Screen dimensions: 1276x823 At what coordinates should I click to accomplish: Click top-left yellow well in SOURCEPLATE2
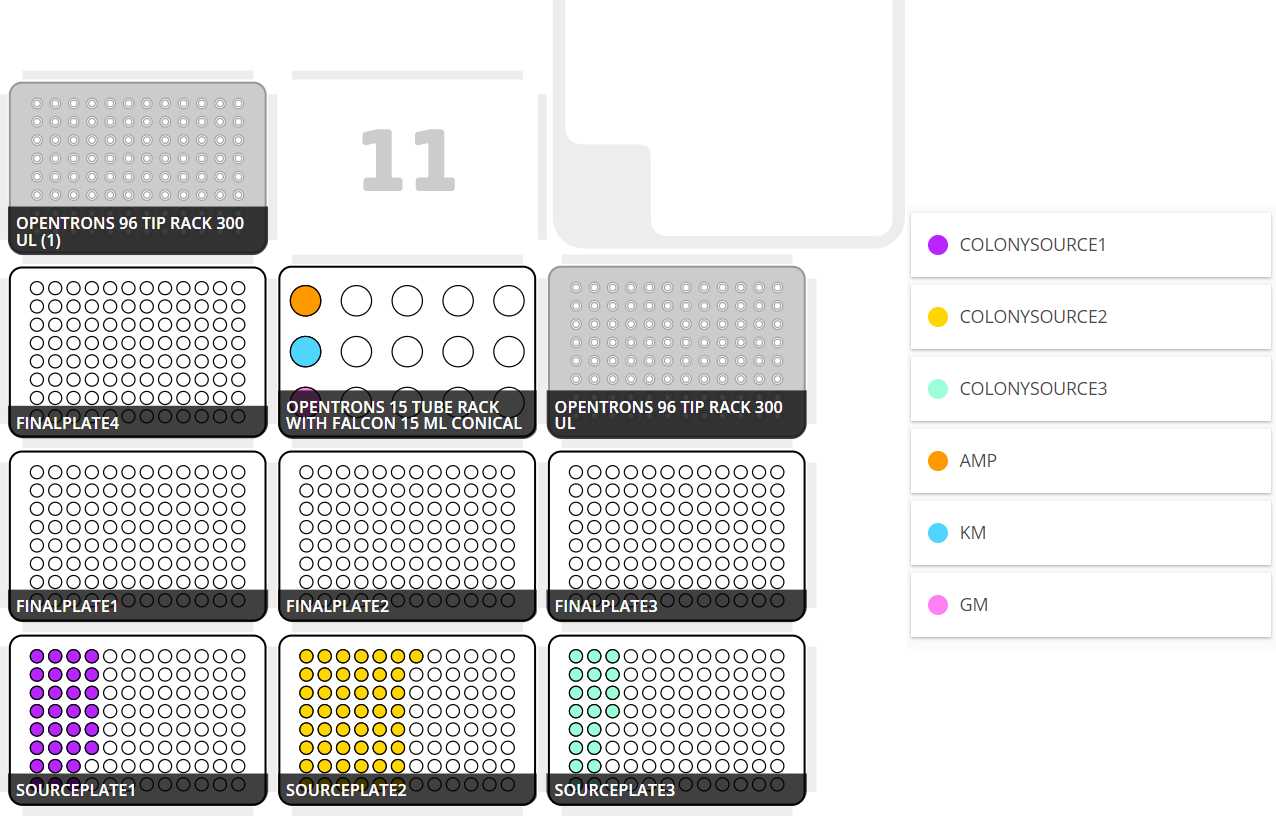(307, 657)
